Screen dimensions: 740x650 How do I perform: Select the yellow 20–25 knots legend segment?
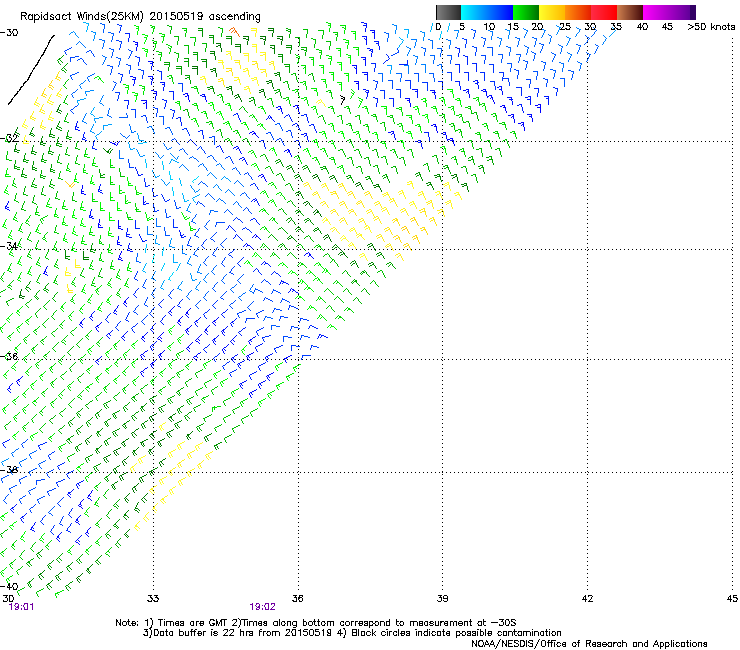[x=552, y=12]
